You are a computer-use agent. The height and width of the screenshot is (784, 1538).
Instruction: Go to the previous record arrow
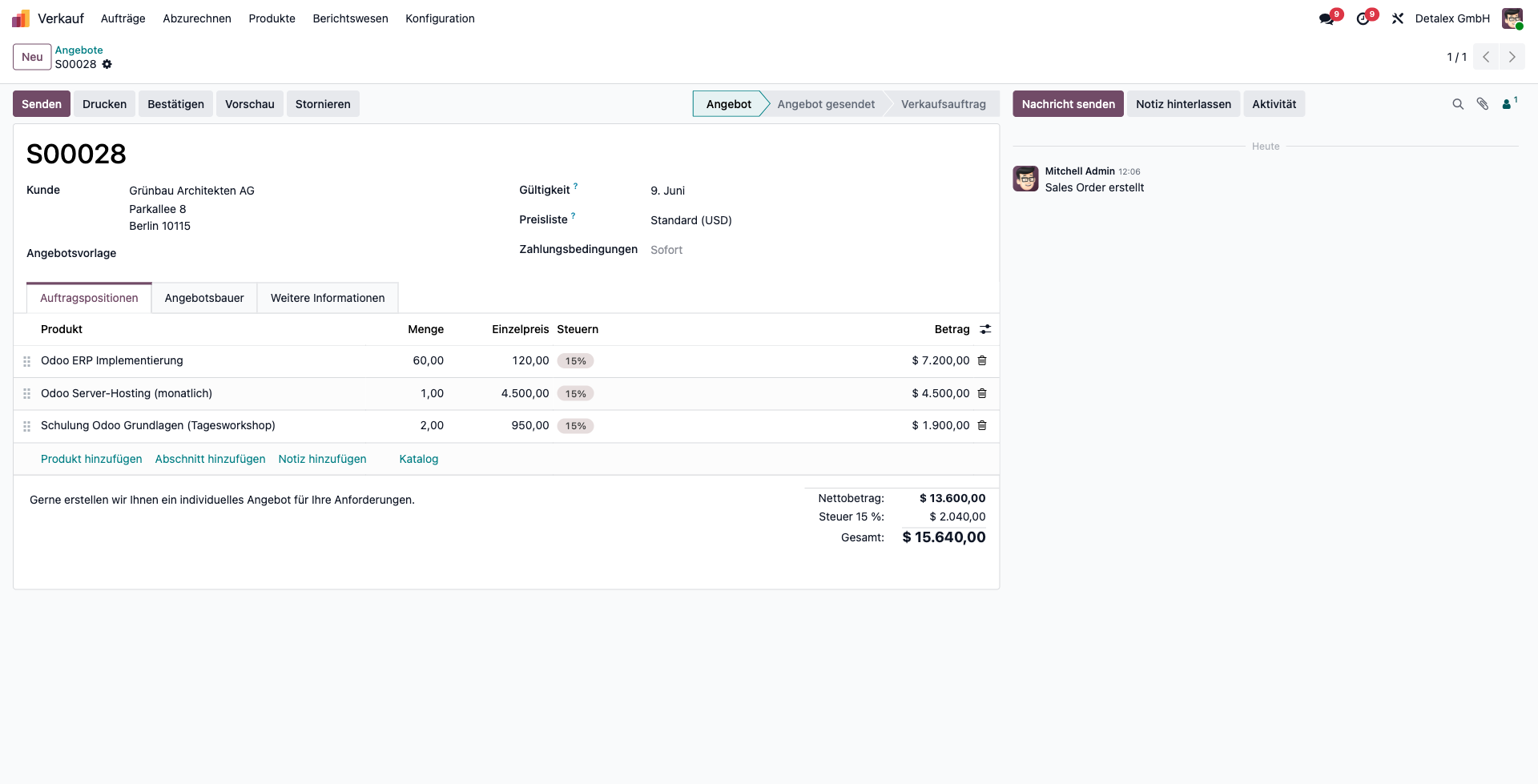pyautogui.click(x=1486, y=57)
